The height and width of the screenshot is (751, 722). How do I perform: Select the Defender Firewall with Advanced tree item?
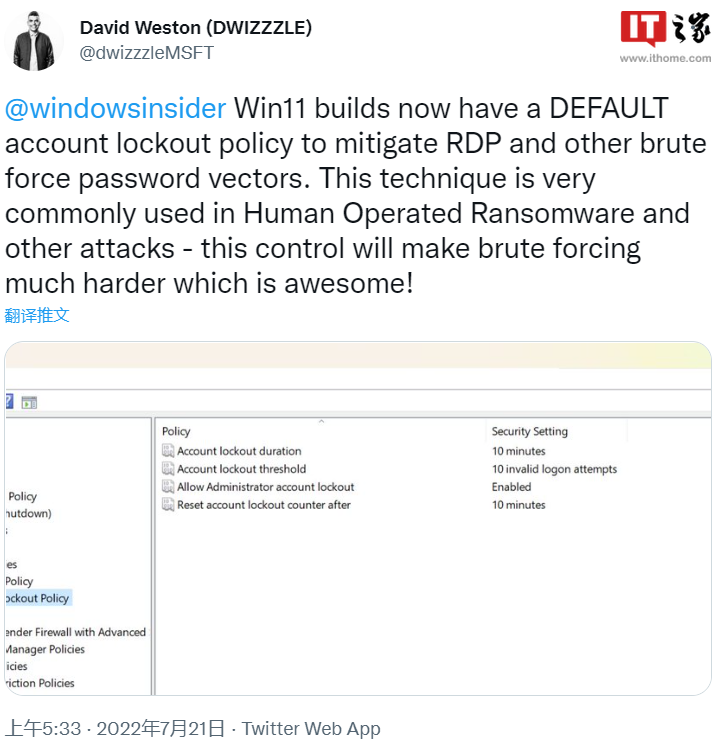click(74, 632)
